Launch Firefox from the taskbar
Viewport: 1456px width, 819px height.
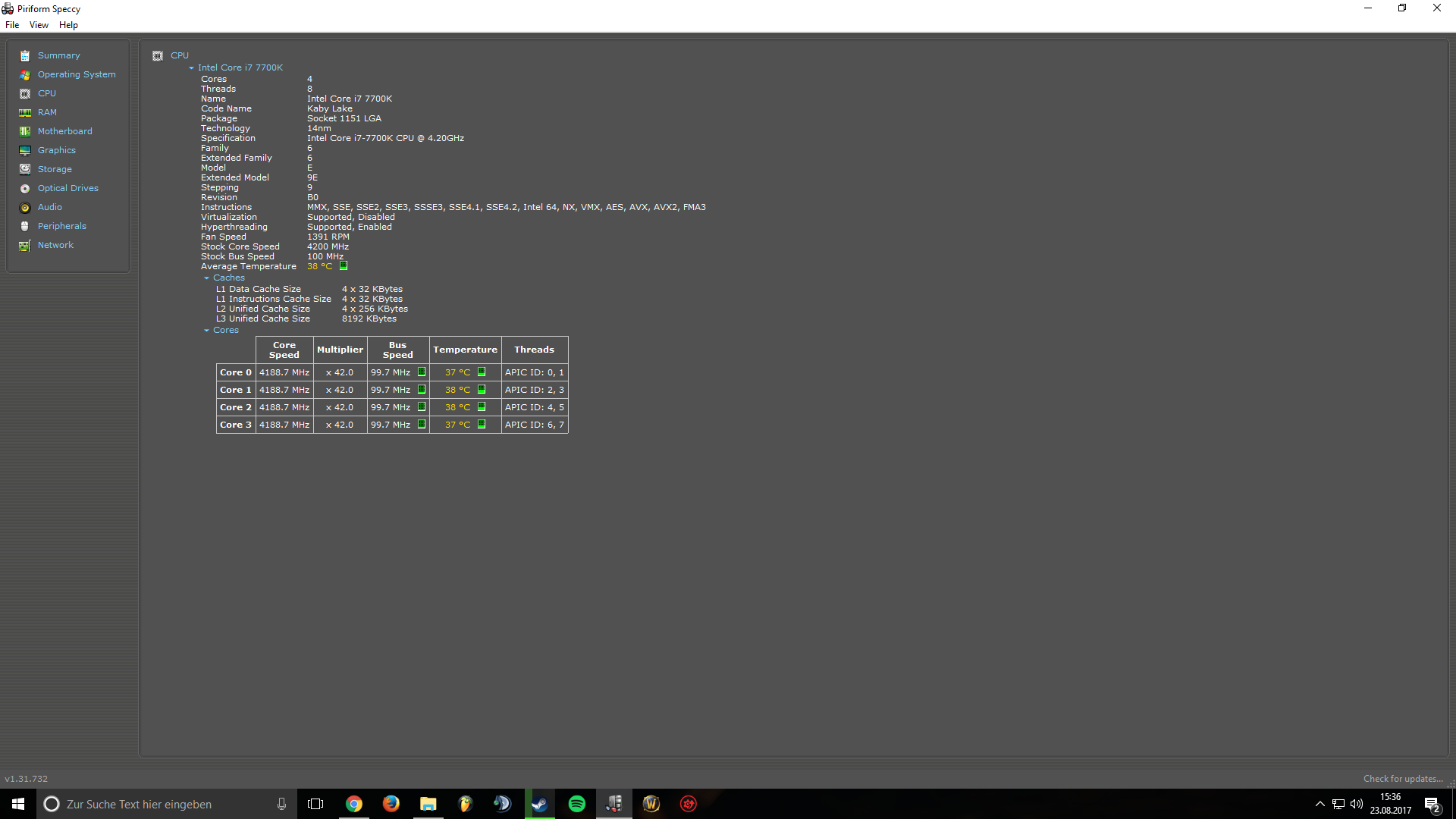(x=391, y=804)
